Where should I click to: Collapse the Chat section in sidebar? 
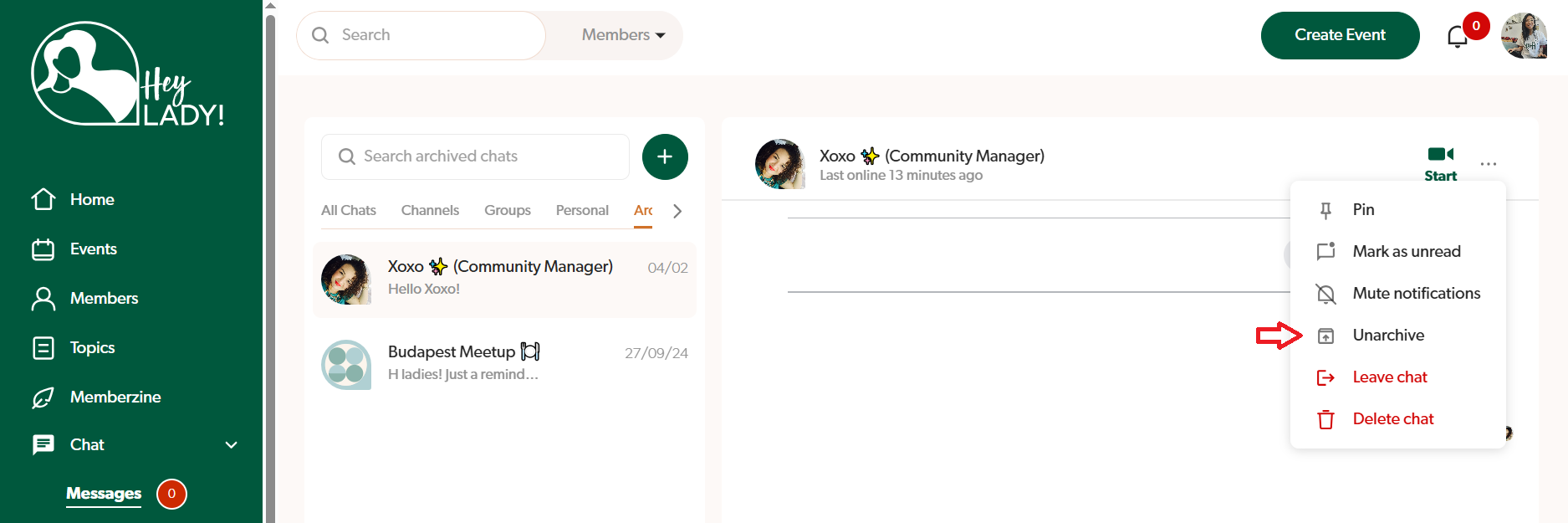point(232,445)
